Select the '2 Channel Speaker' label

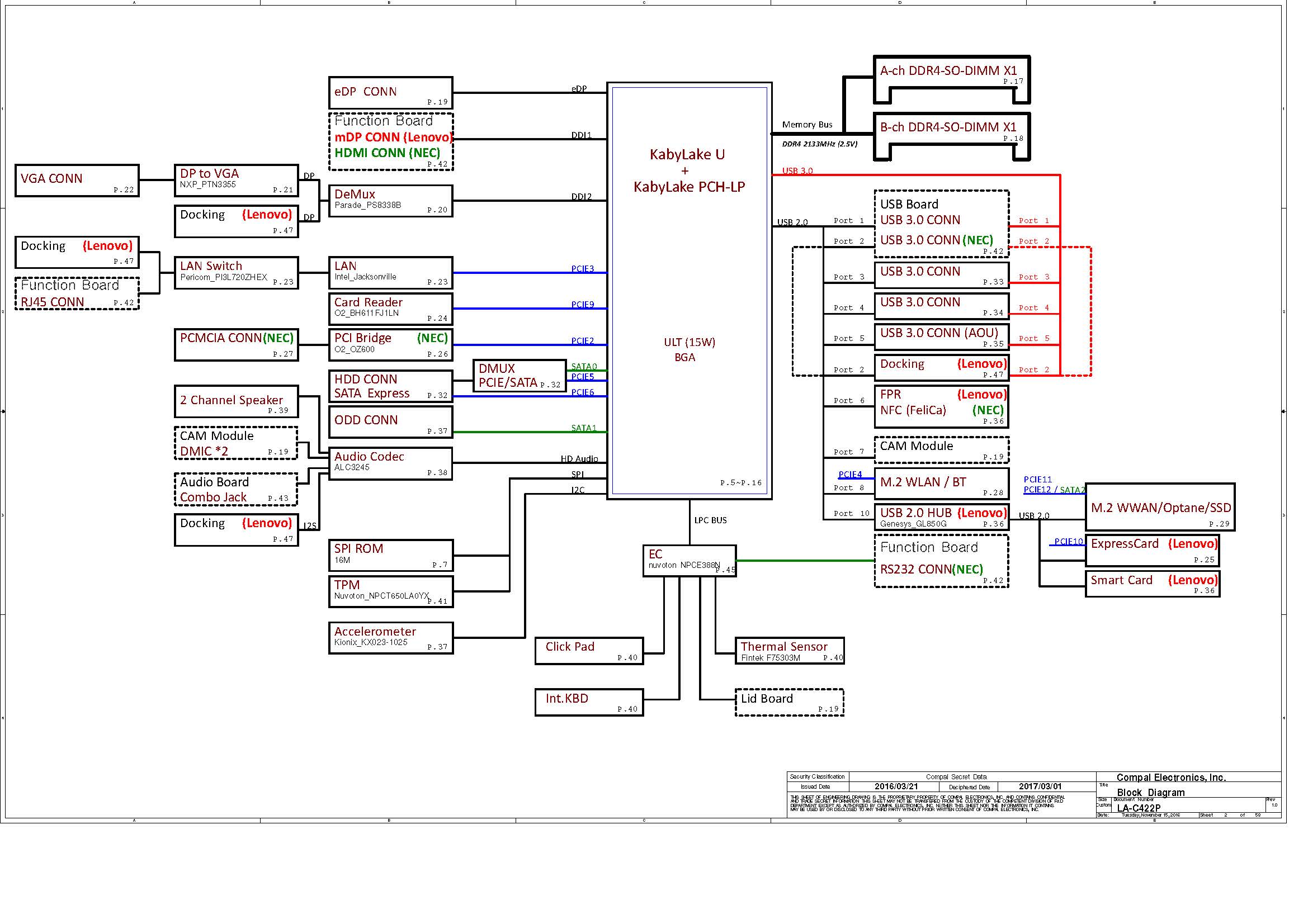tap(232, 400)
